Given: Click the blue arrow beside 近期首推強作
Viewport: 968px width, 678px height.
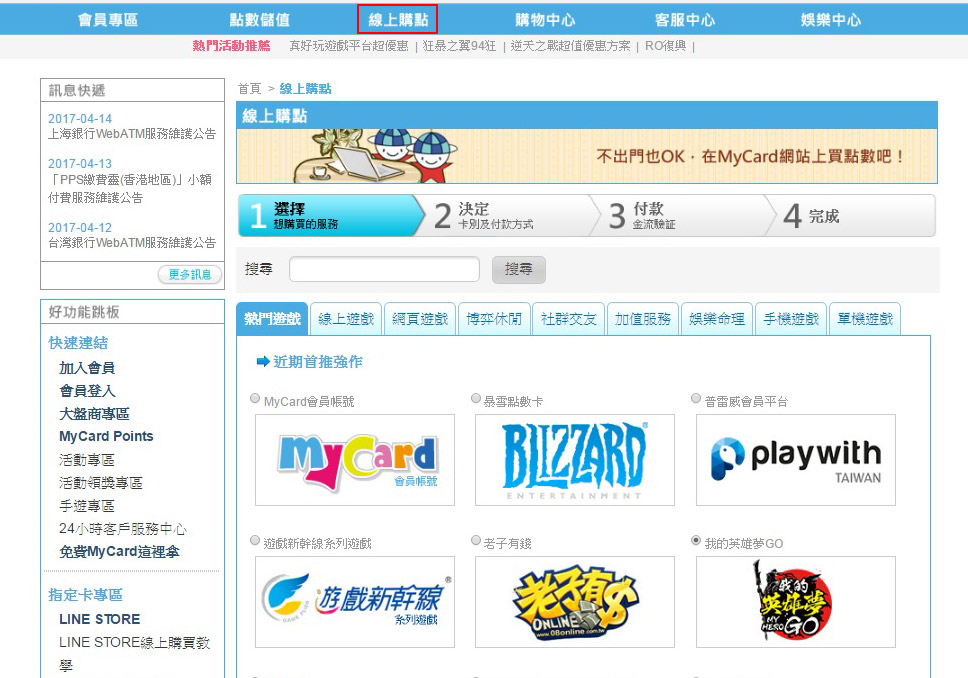Looking at the screenshot, I should (x=263, y=362).
